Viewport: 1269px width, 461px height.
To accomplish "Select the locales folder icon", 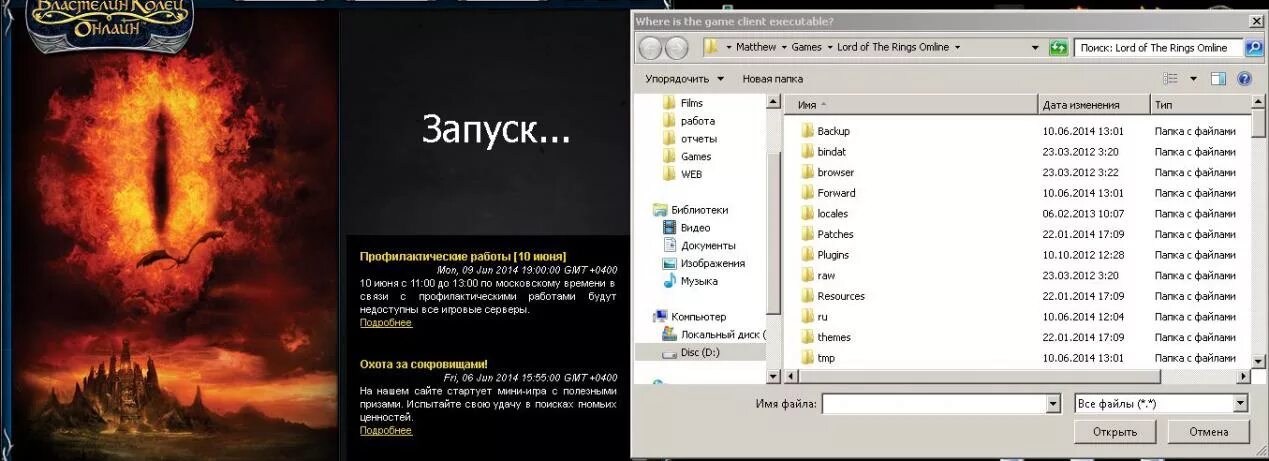I will click(x=808, y=213).
